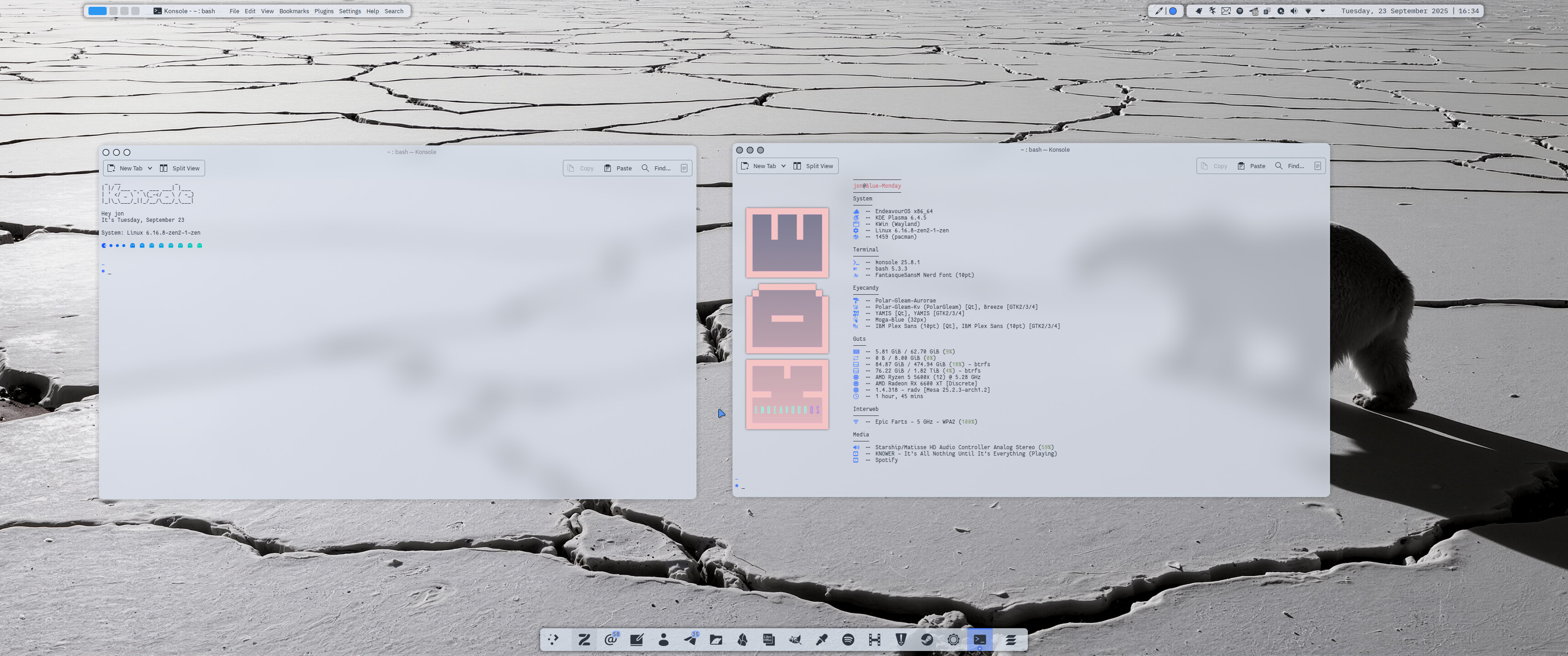
Task: Switch to the second virtual desktop in pager
Action: click(113, 11)
